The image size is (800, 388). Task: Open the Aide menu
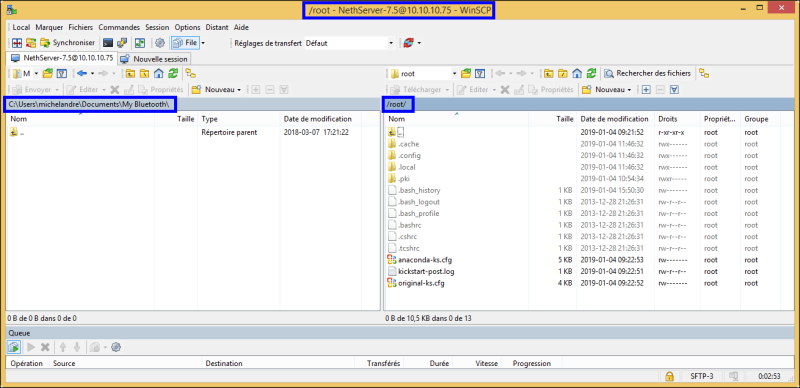click(241, 27)
